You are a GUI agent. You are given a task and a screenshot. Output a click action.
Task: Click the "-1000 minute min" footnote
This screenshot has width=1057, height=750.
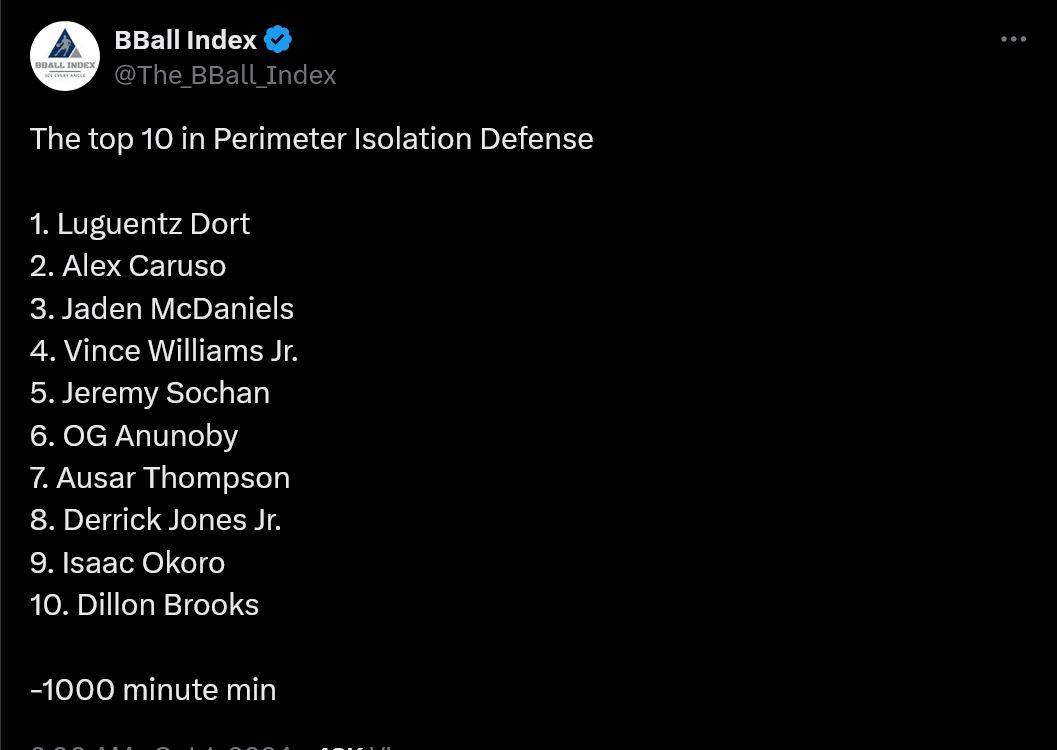[153, 690]
